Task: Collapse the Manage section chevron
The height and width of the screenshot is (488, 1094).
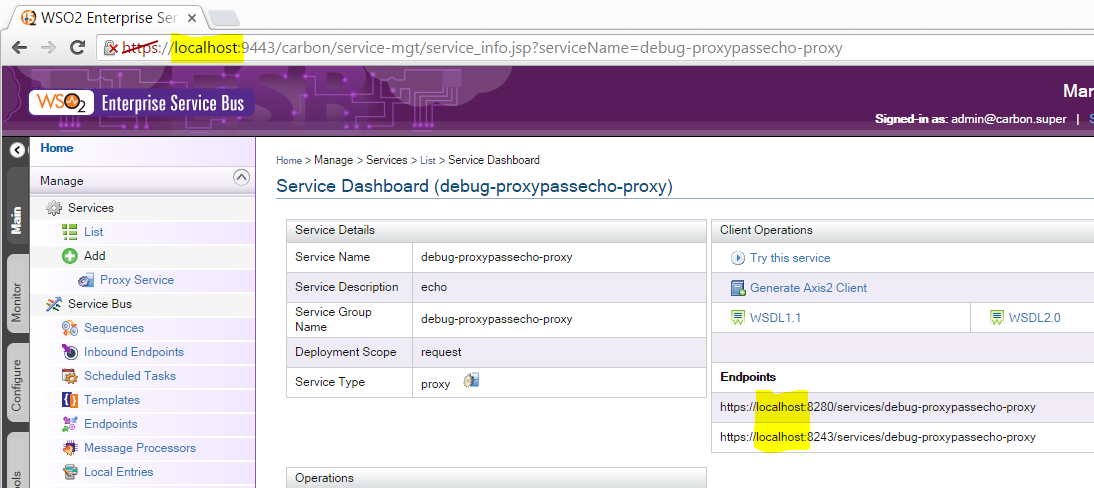Action: (x=241, y=177)
